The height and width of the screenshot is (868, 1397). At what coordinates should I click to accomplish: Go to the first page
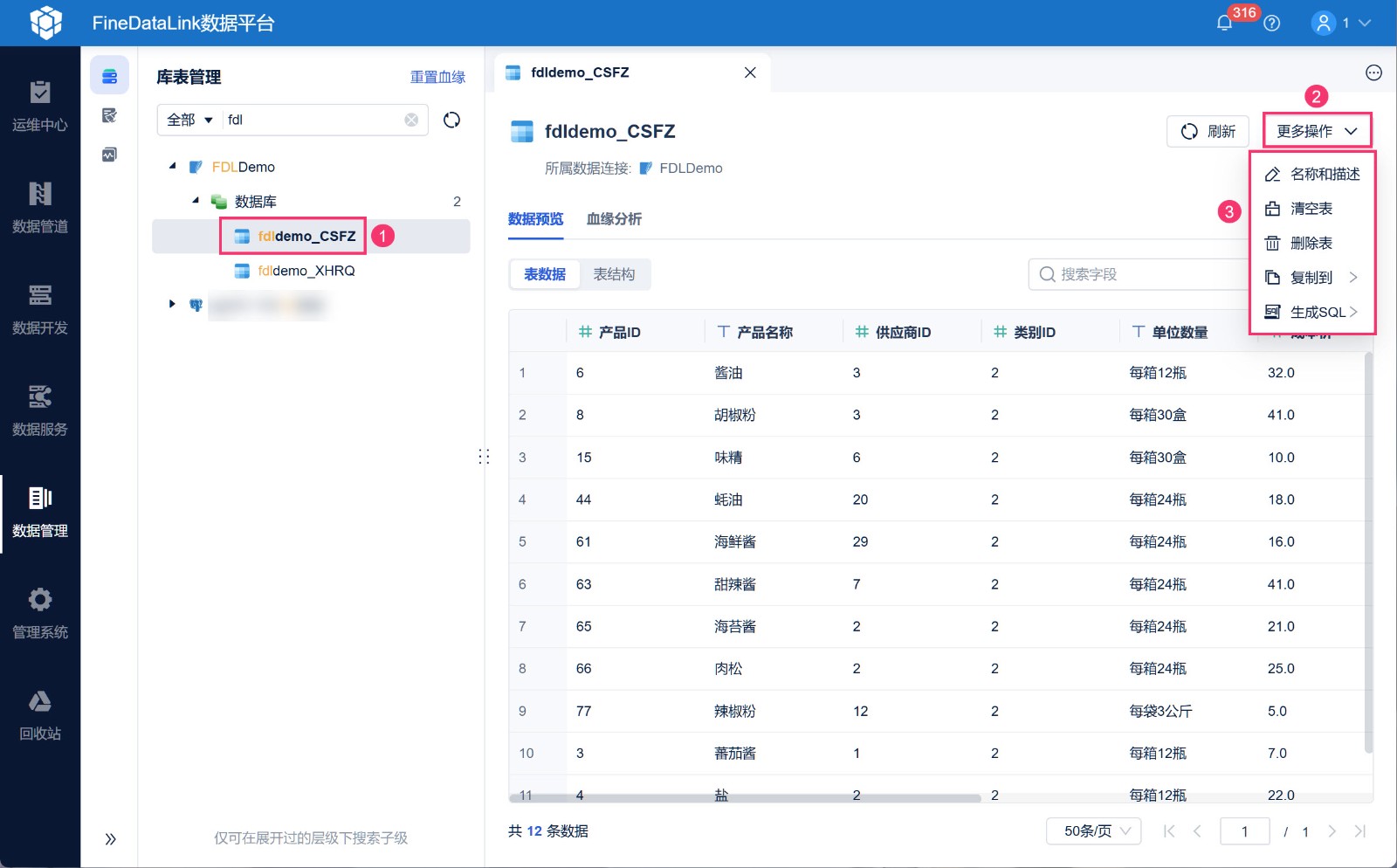[1169, 831]
